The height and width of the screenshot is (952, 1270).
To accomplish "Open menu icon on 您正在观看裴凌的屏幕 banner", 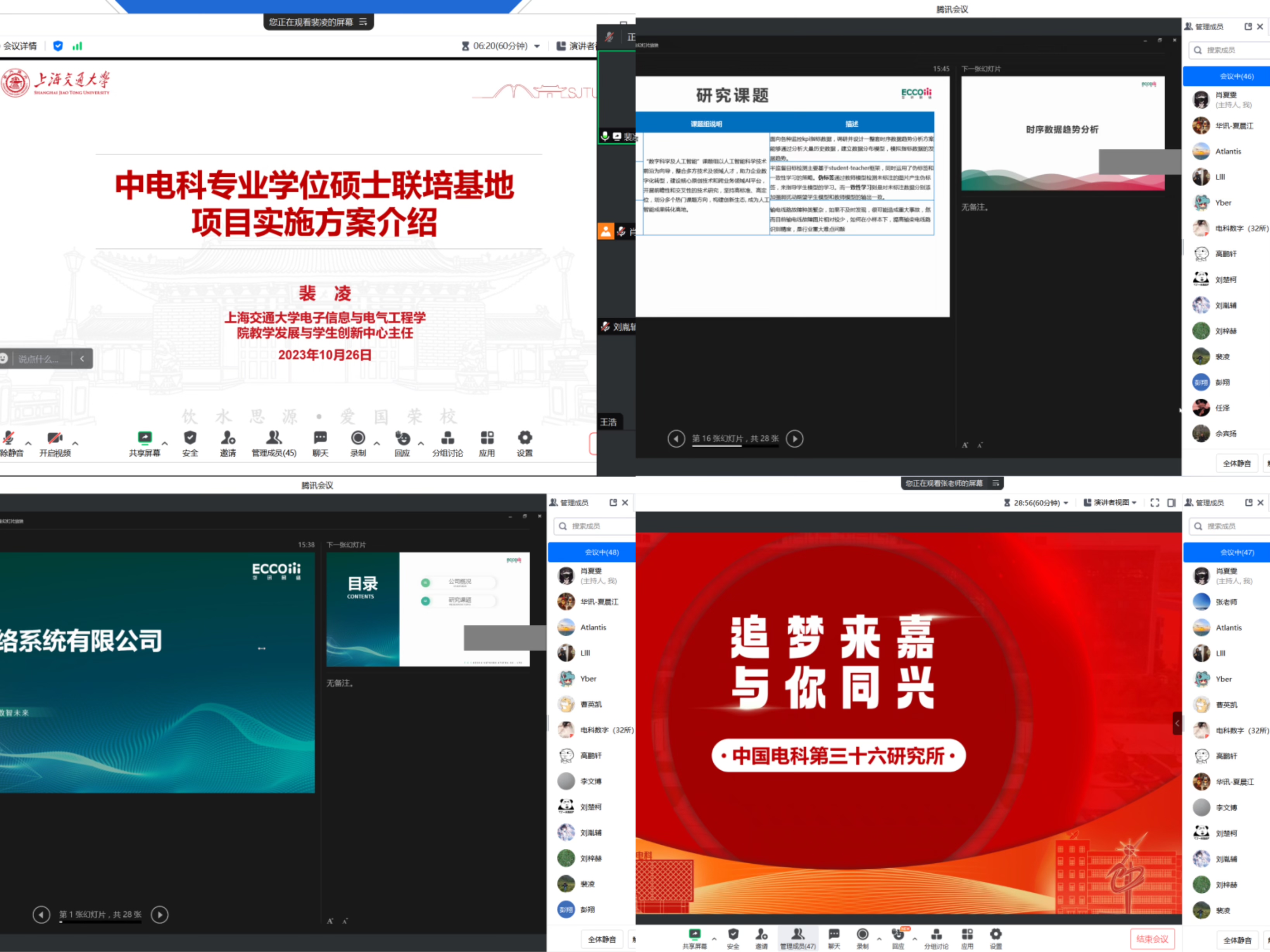I will click(x=363, y=22).
